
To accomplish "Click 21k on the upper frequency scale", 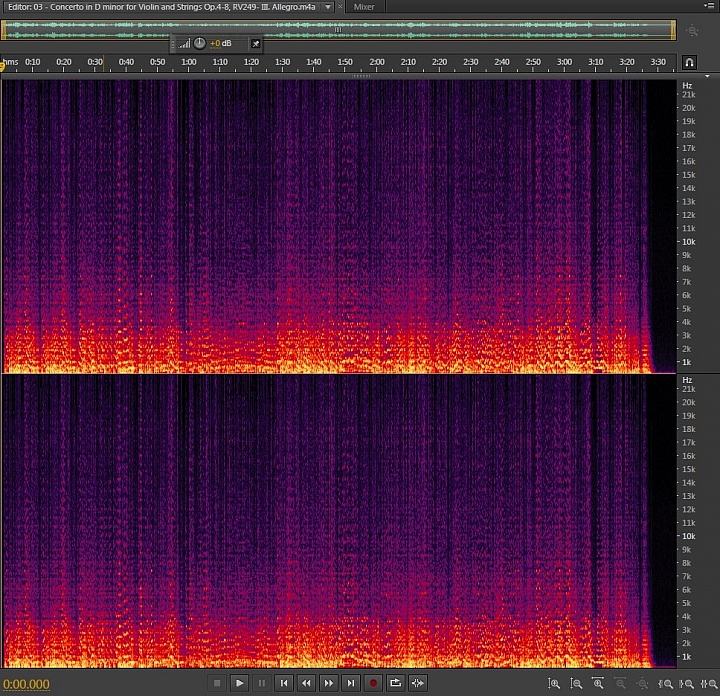I will point(688,95).
